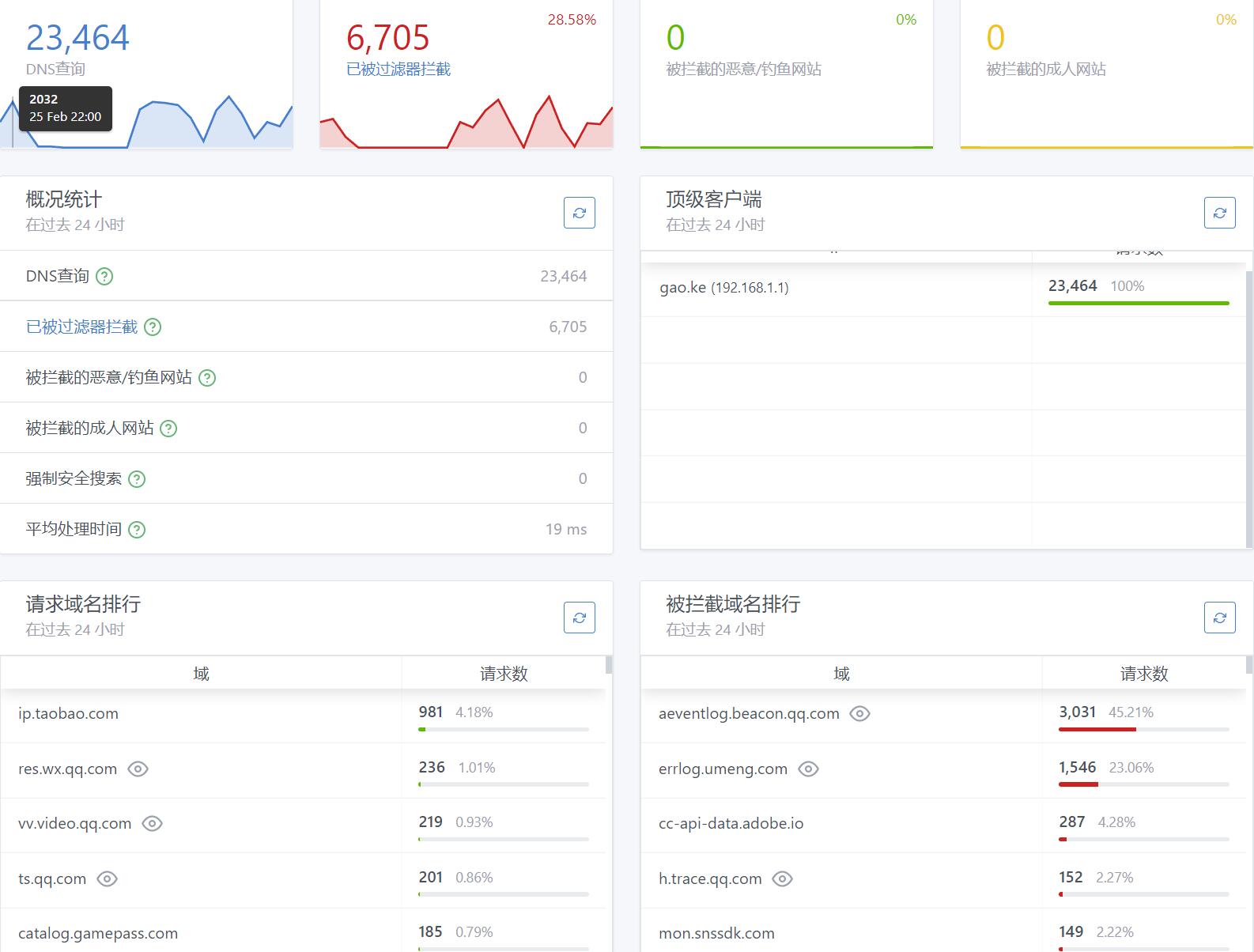Refresh the 顶级客户端 panel
This screenshot has height=952, width=1254.
(1219, 213)
